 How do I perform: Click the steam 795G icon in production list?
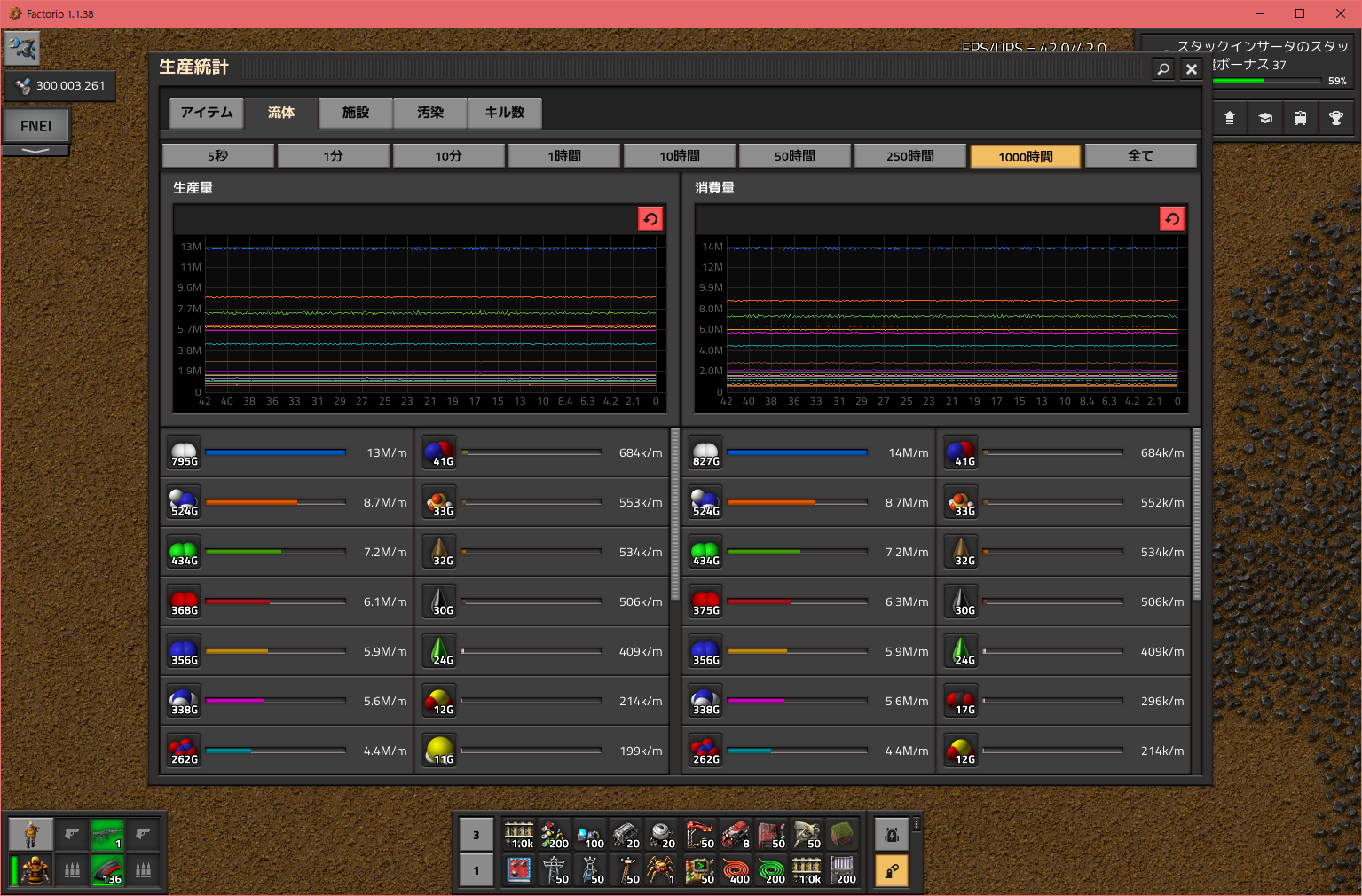pos(185,452)
